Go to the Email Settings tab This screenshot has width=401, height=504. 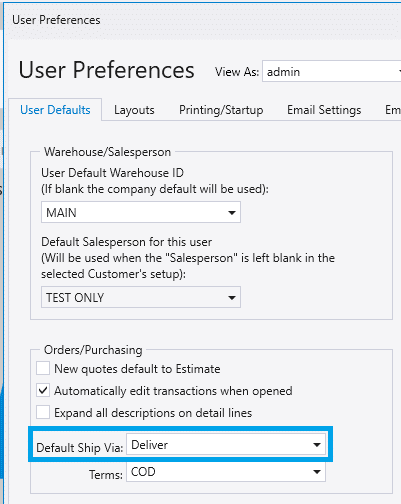click(x=324, y=110)
